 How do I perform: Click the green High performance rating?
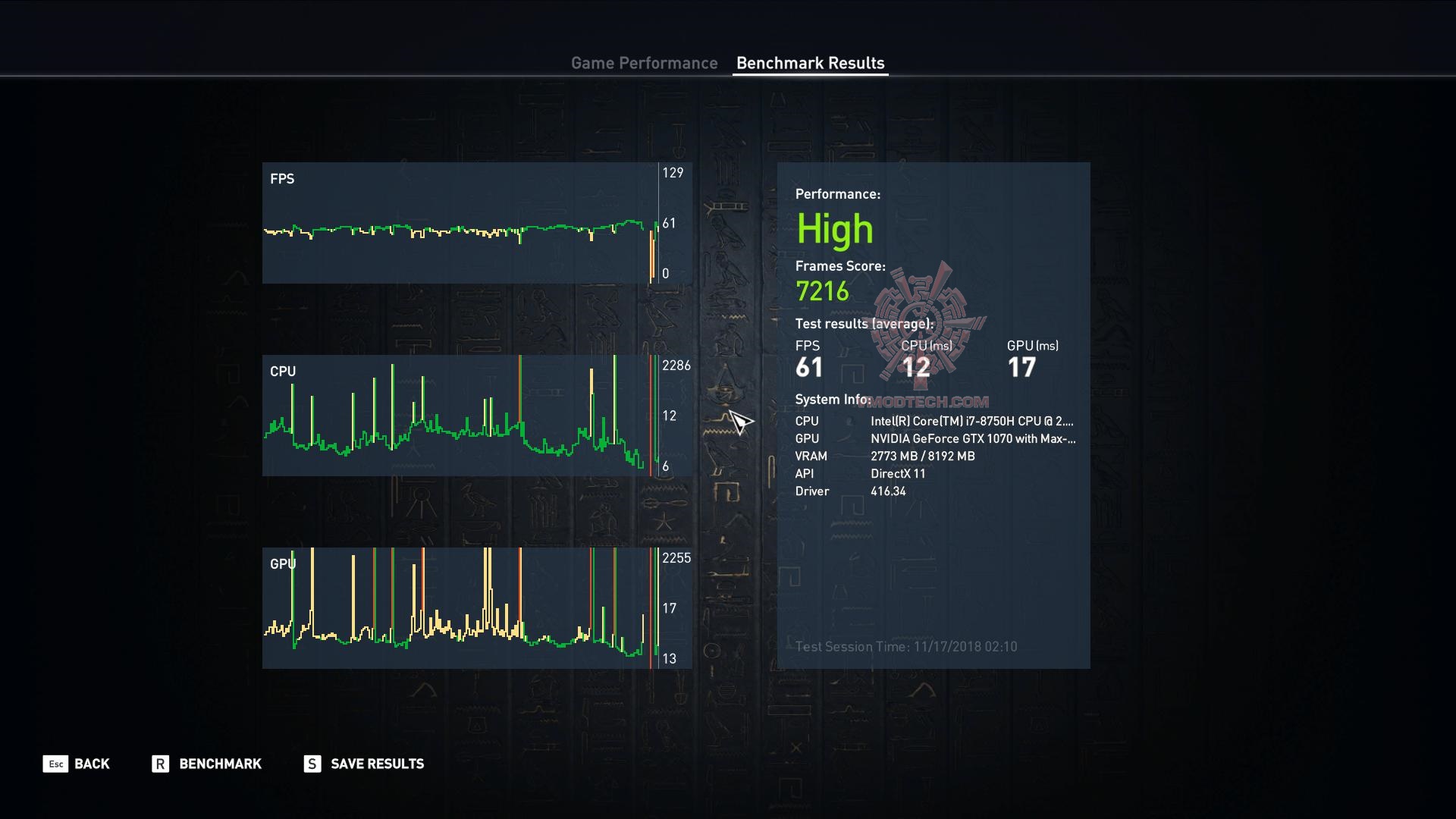click(x=834, y=229)
